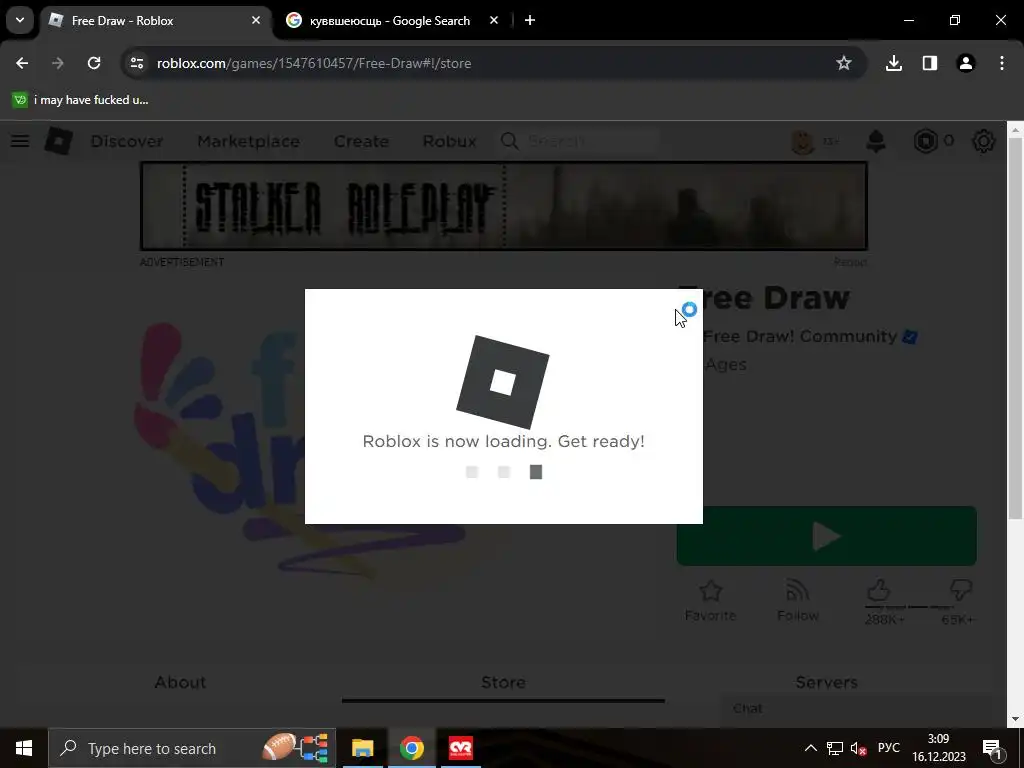Show hidden system tray icons

pyautogui.click(x=810, y=748)
